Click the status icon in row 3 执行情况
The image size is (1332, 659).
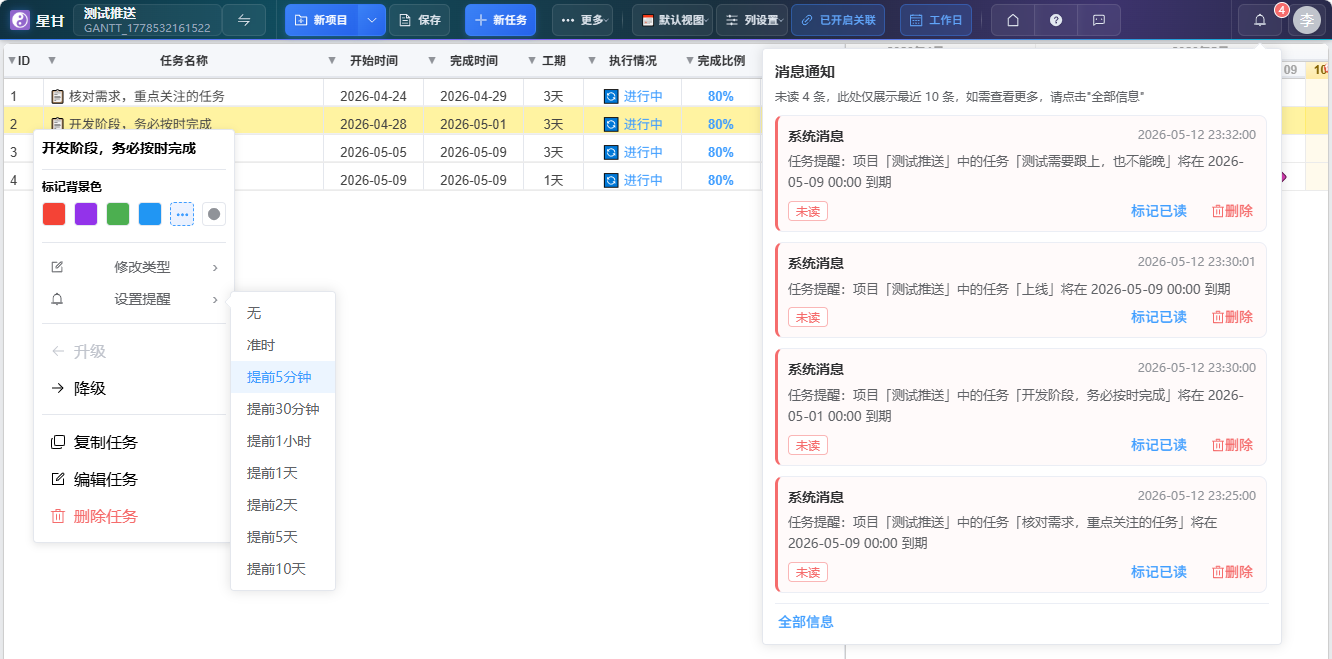click(x=612, y=152)
